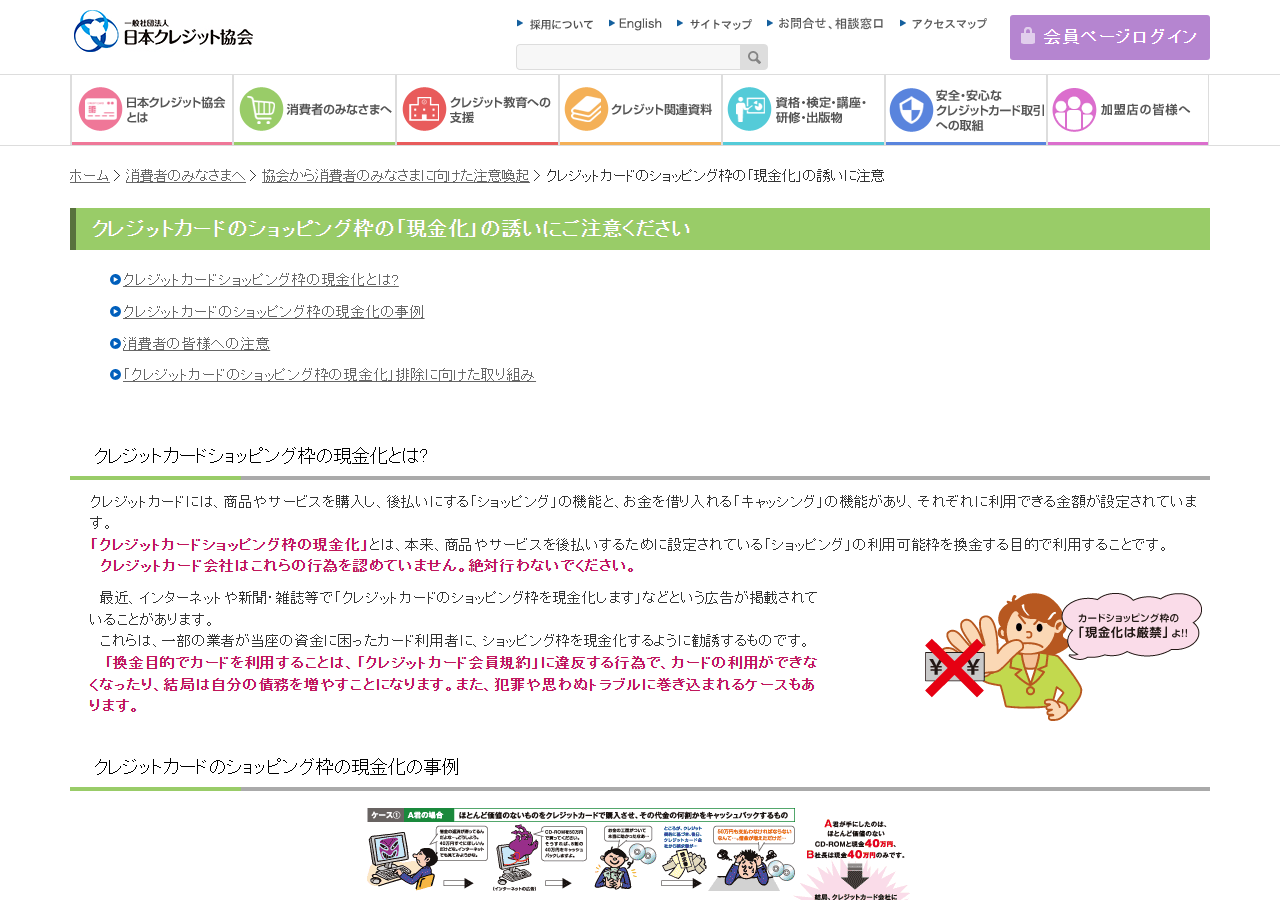This screenshot has height=900, width=1280.
Task: Open the クレジット教育への支援 menu
Action: [478, 110]
